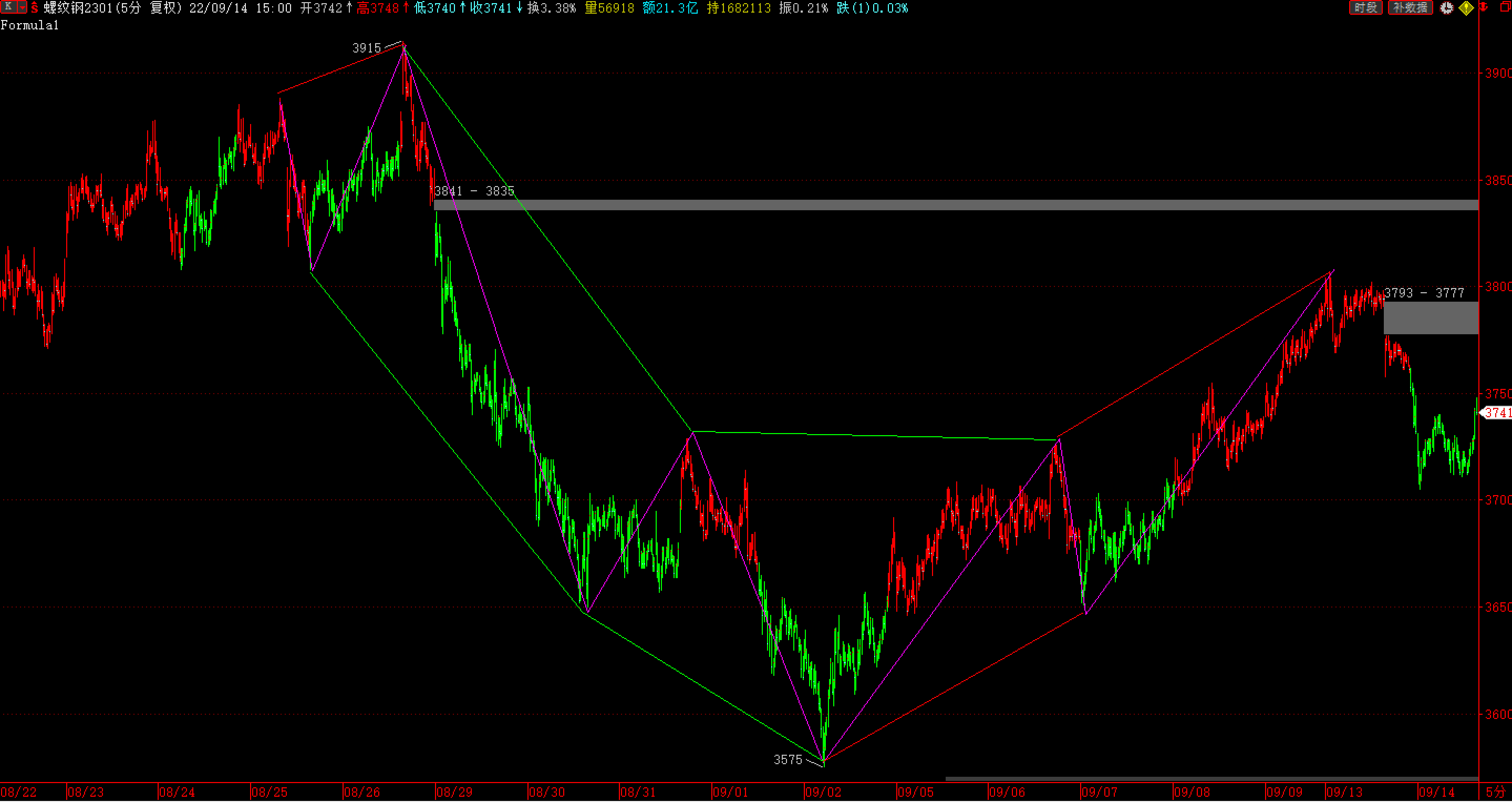Click the 09/13 date marker
Screen dimensions: 1512x802
1344,793
